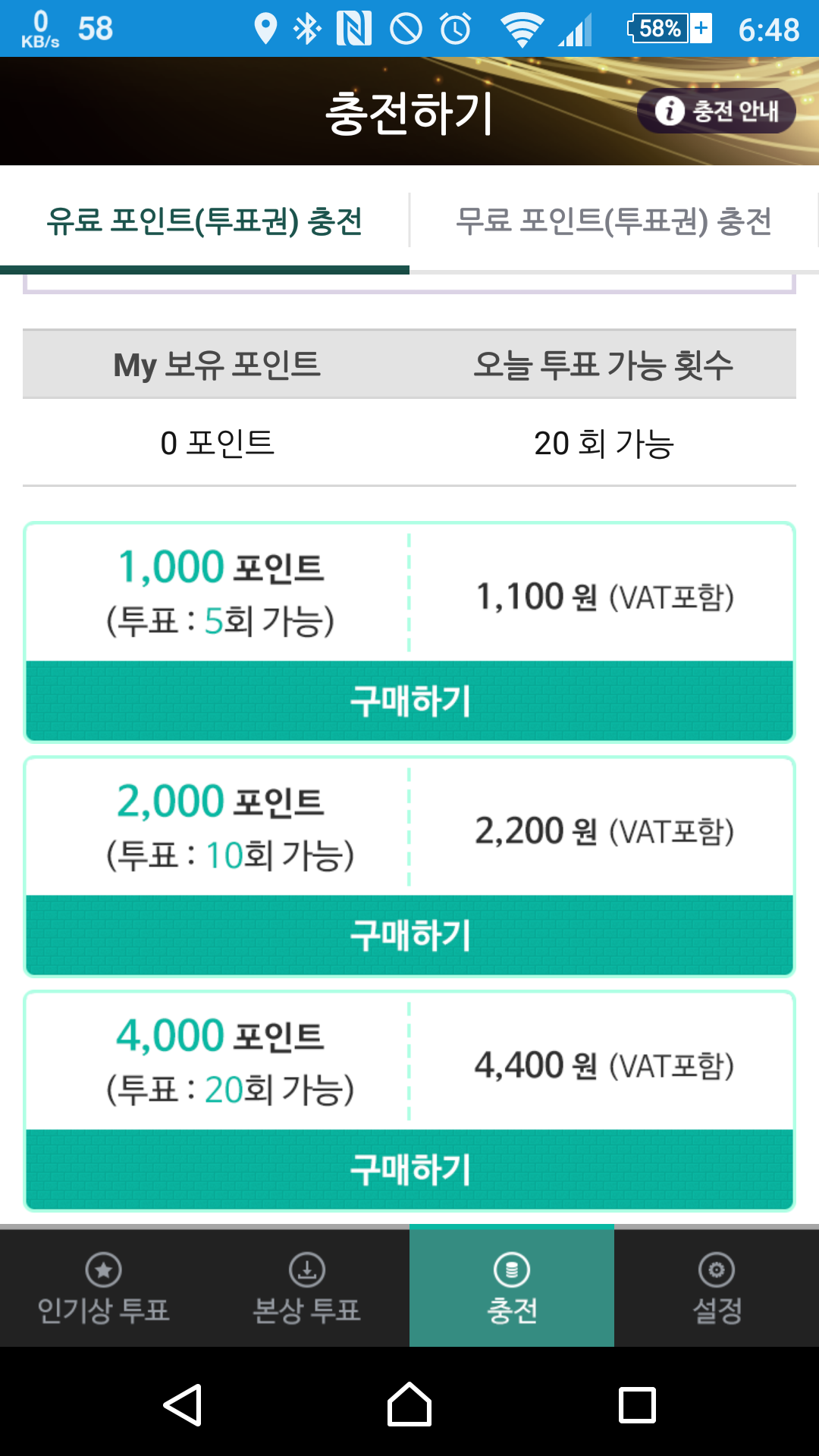
Task: Tap the Android home icon
Action: click(409, 1404)
